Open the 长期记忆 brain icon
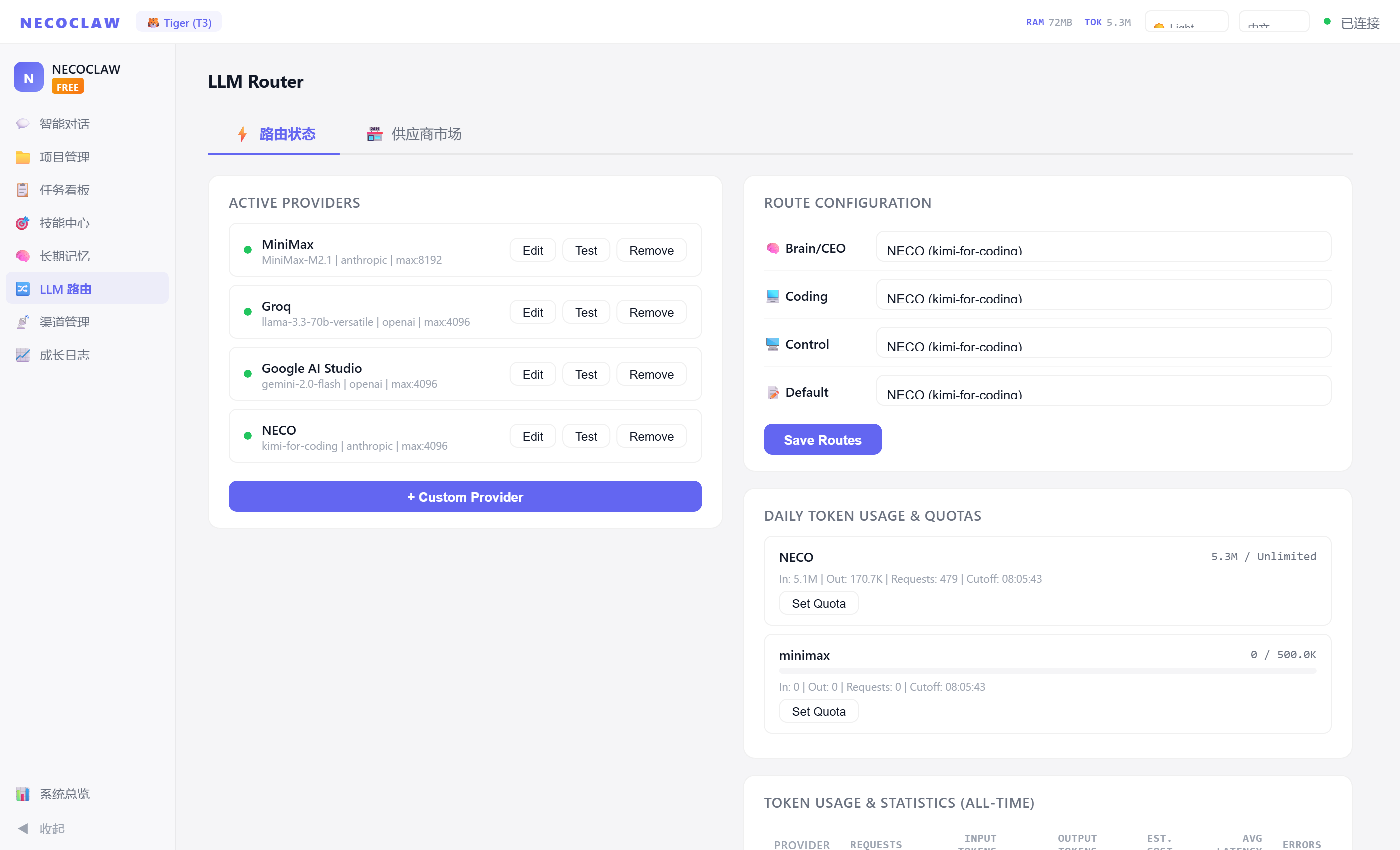The image size is (1400, 850). click(x=22, y=256)
